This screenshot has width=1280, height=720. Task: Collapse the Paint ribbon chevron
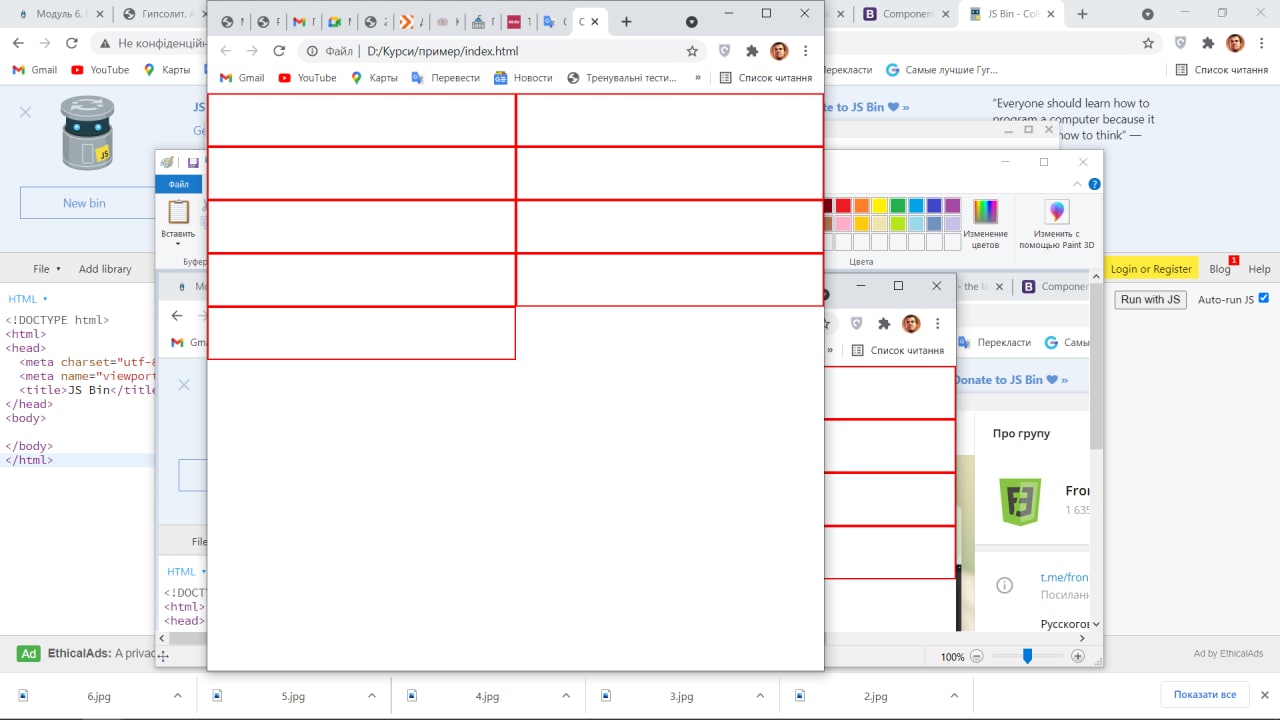1077,184
